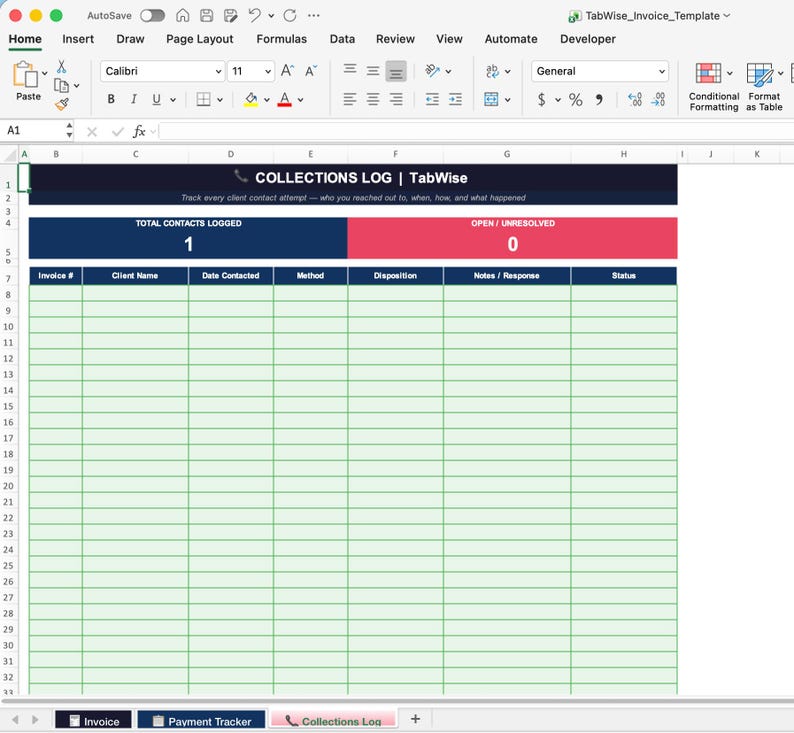Expand the fill color dropdown arrow

pyautogui.click(x=267, y=100)
